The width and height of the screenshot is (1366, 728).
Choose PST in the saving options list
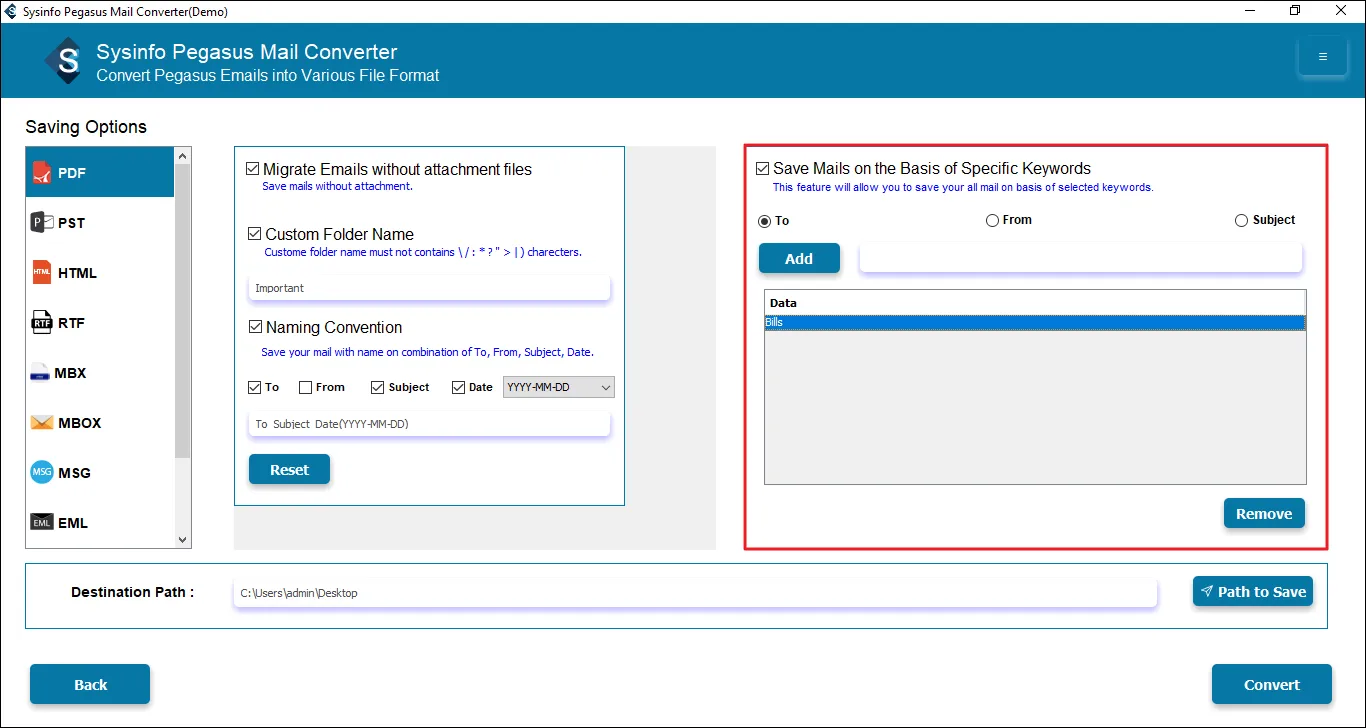tap(101, 223)
